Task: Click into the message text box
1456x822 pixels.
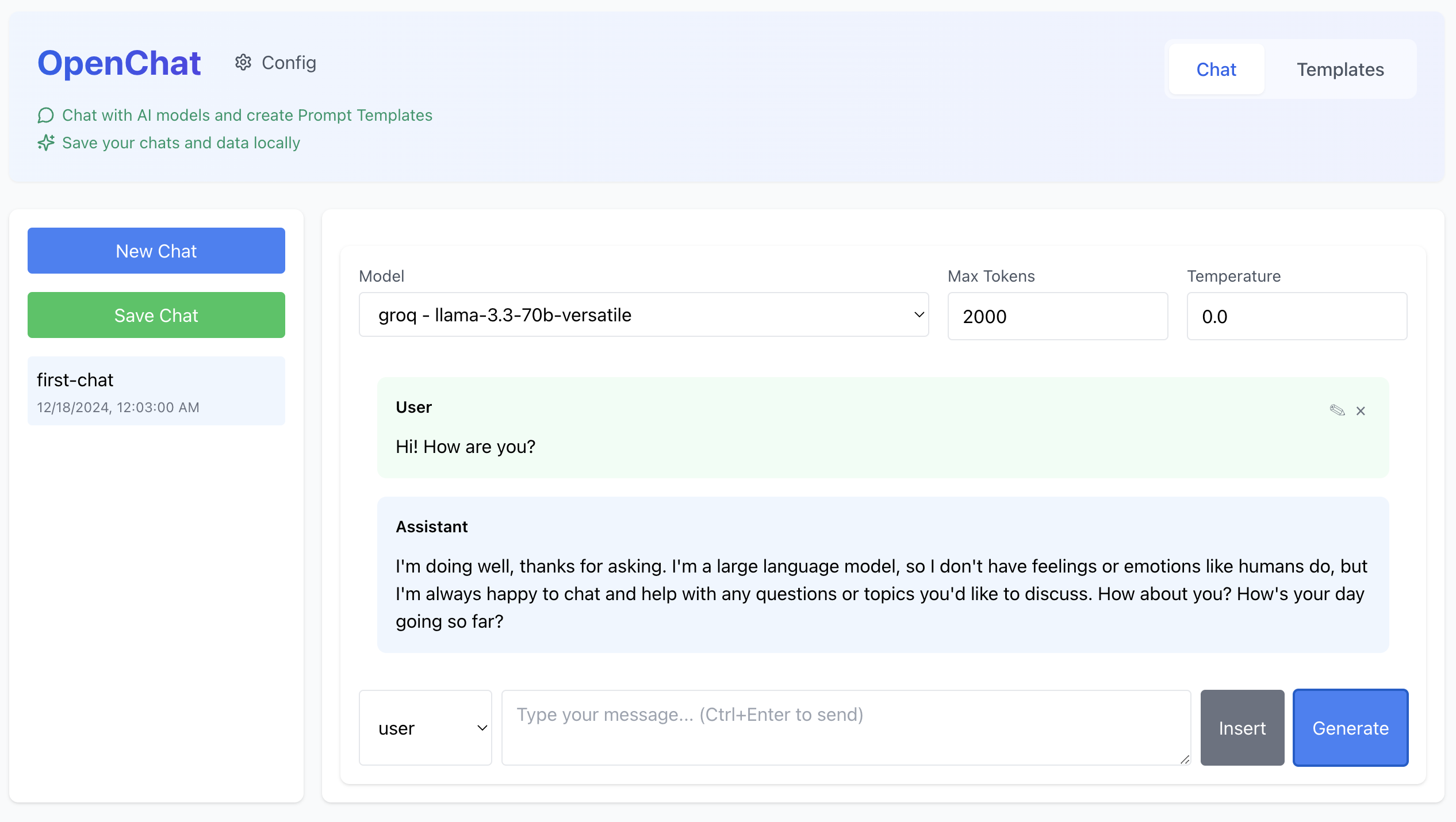Action: click(x=845, y=728)
